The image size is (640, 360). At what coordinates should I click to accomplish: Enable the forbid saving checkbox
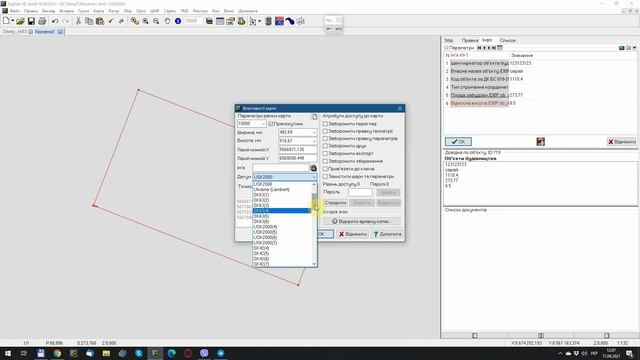325,161
